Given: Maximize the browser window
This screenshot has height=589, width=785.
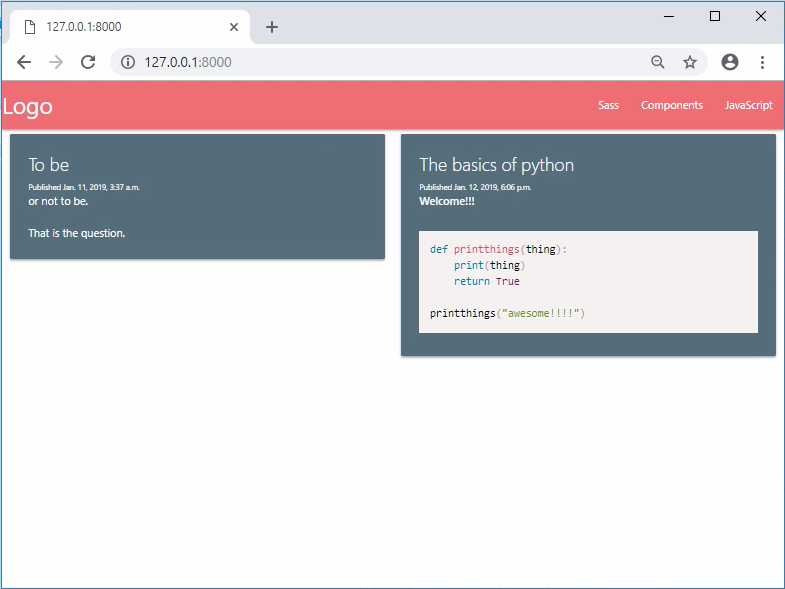Looking at the screenshot, I should coord(715,16).
